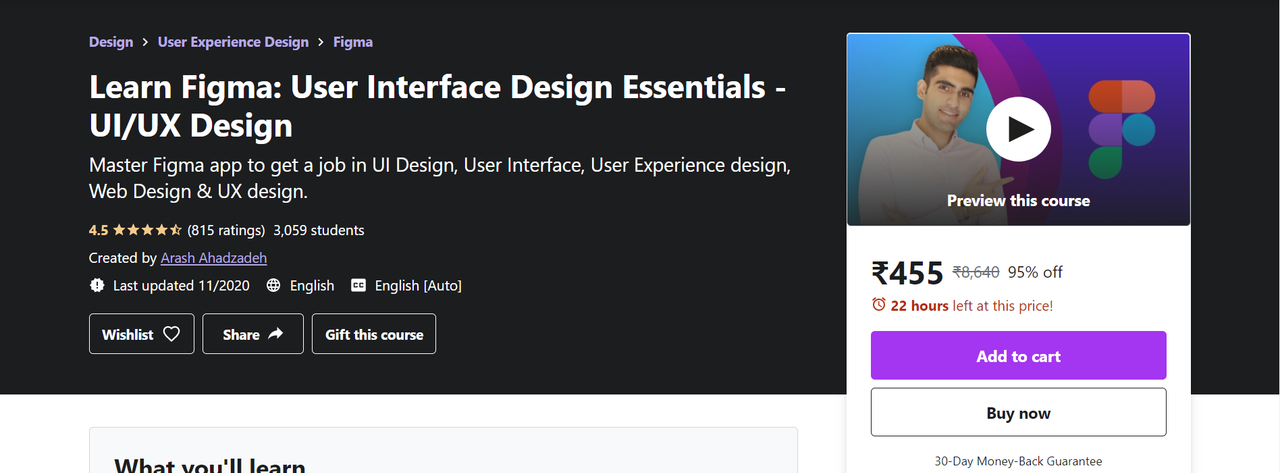Click the Buy now button

pos(1018,413)
